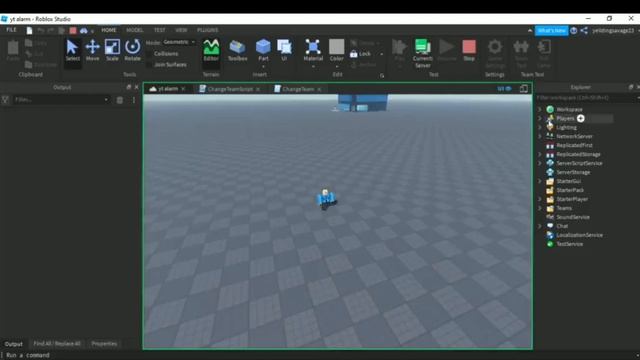The image size is (640, 360).
Task: Switch to the ChangeTeamScript document tab
Action: tap(230, 89)
